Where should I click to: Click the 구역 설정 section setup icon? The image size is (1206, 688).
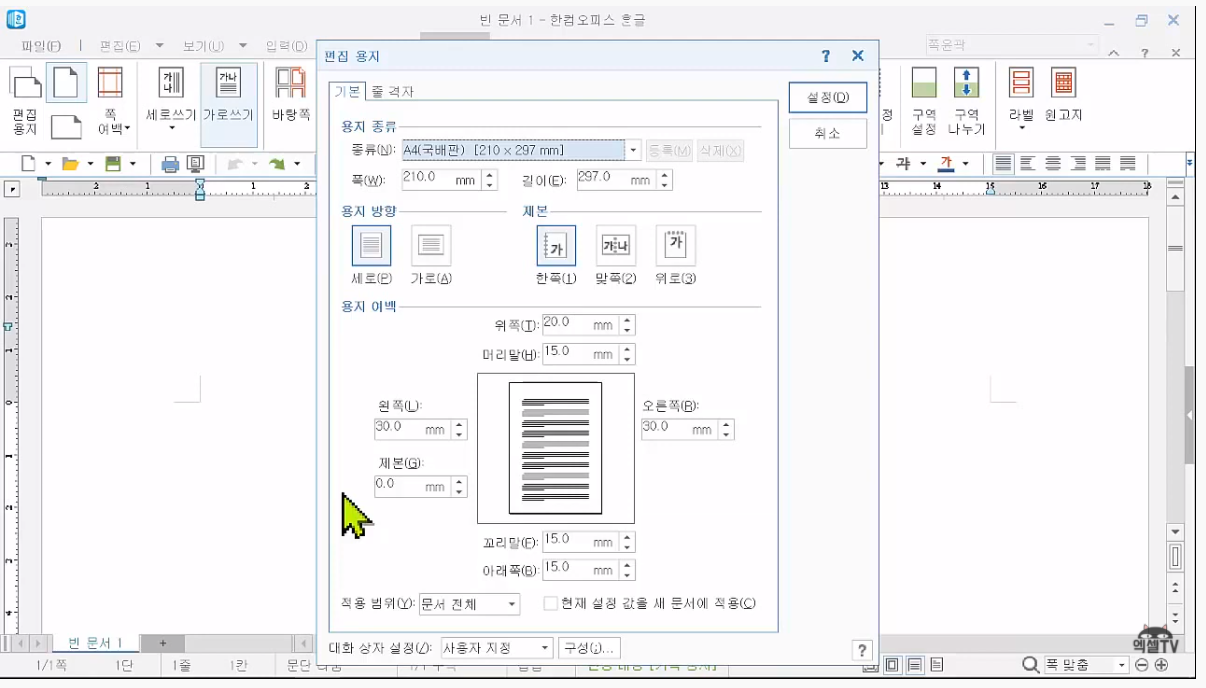(x=923, y=103)
